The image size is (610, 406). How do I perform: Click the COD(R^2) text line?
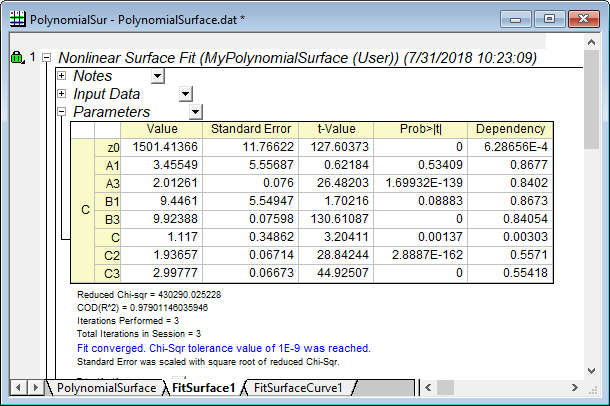coord(142,308)
